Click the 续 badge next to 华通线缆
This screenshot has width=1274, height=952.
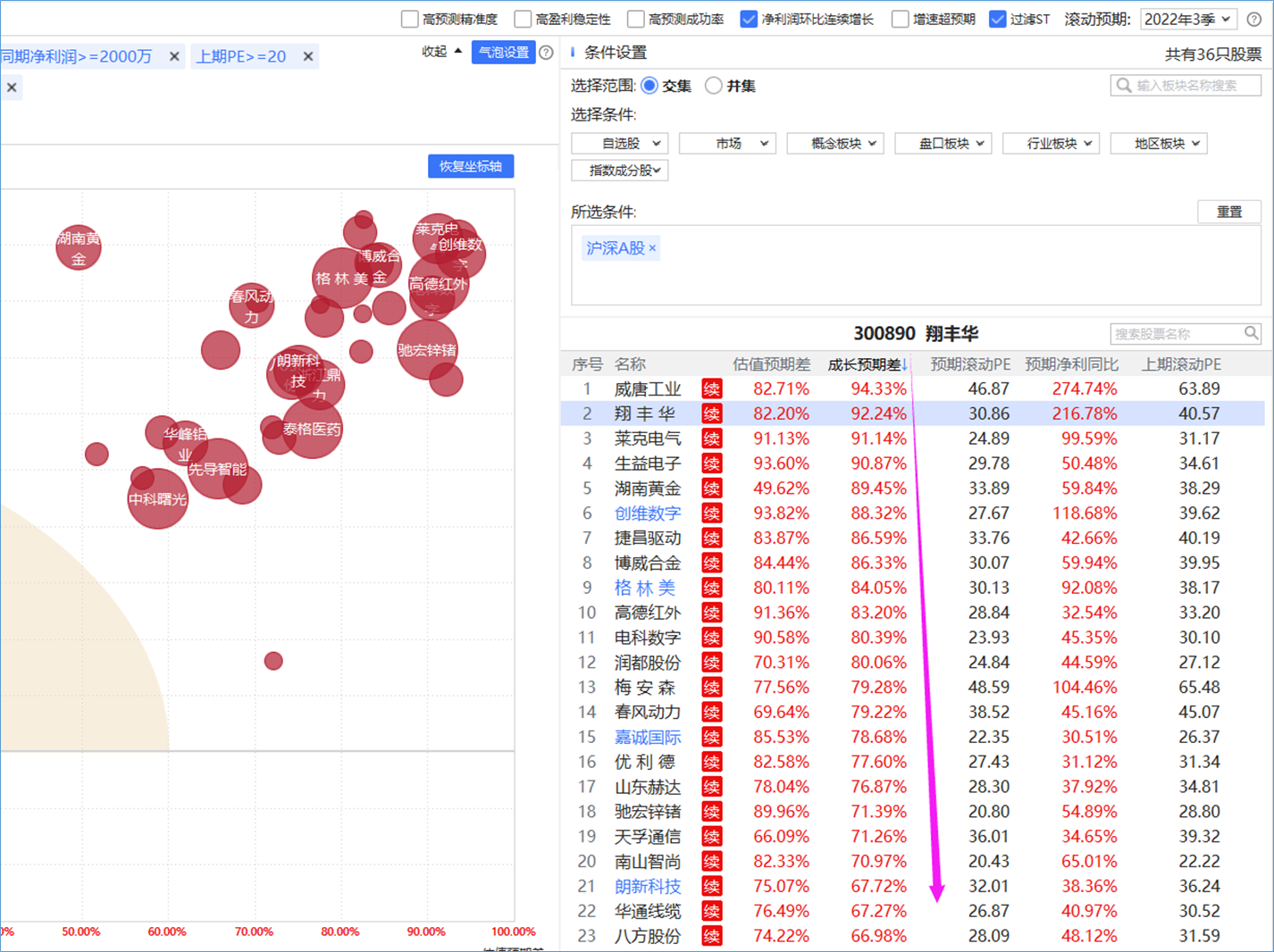tap(711, 911)
